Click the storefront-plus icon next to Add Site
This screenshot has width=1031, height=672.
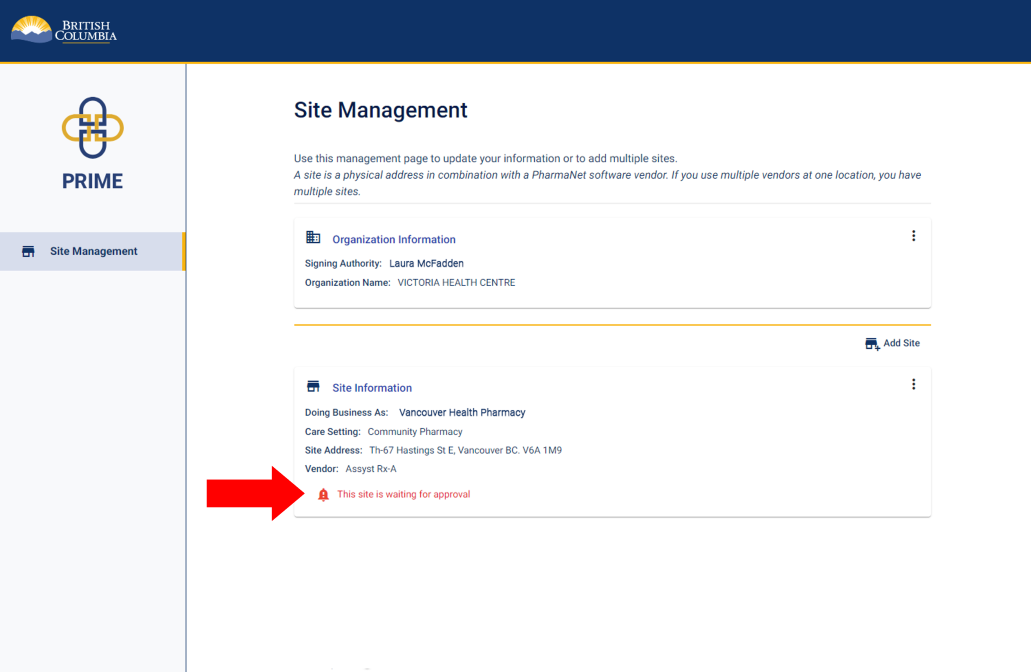871,342
